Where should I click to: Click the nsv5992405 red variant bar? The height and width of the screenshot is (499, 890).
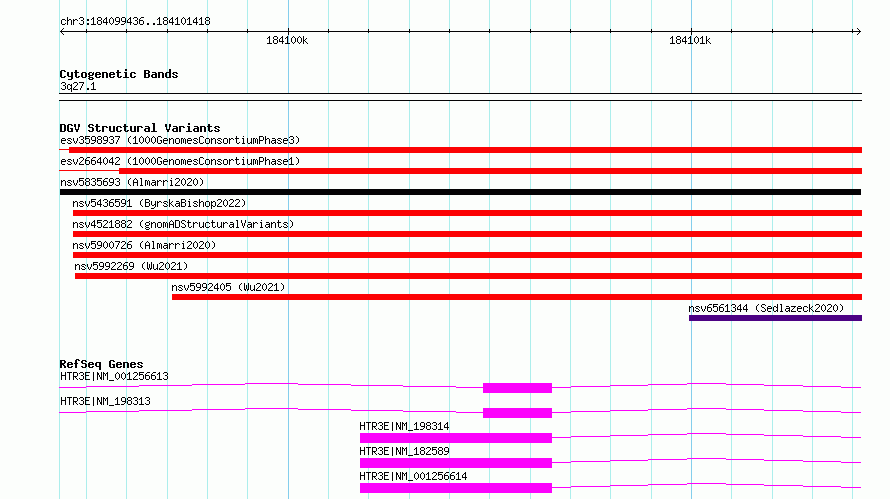click(517, 297)
